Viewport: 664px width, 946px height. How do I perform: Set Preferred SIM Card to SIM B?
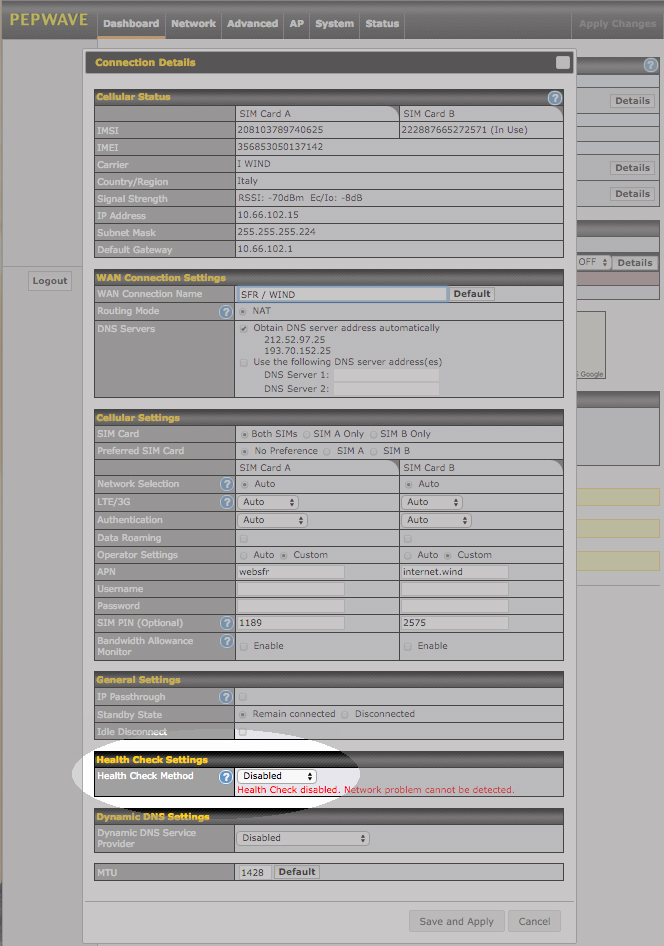click(x=374, y=451)
